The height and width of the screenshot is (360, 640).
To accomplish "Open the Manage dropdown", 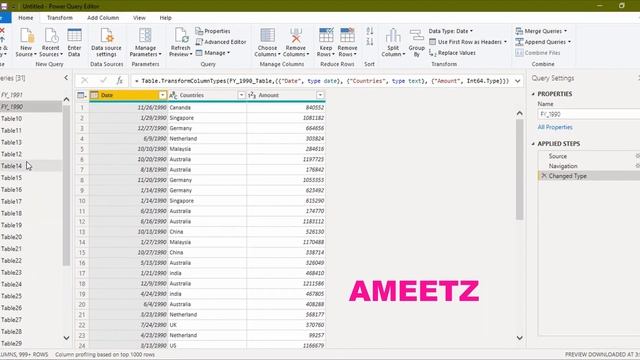I will click(213, 53).
